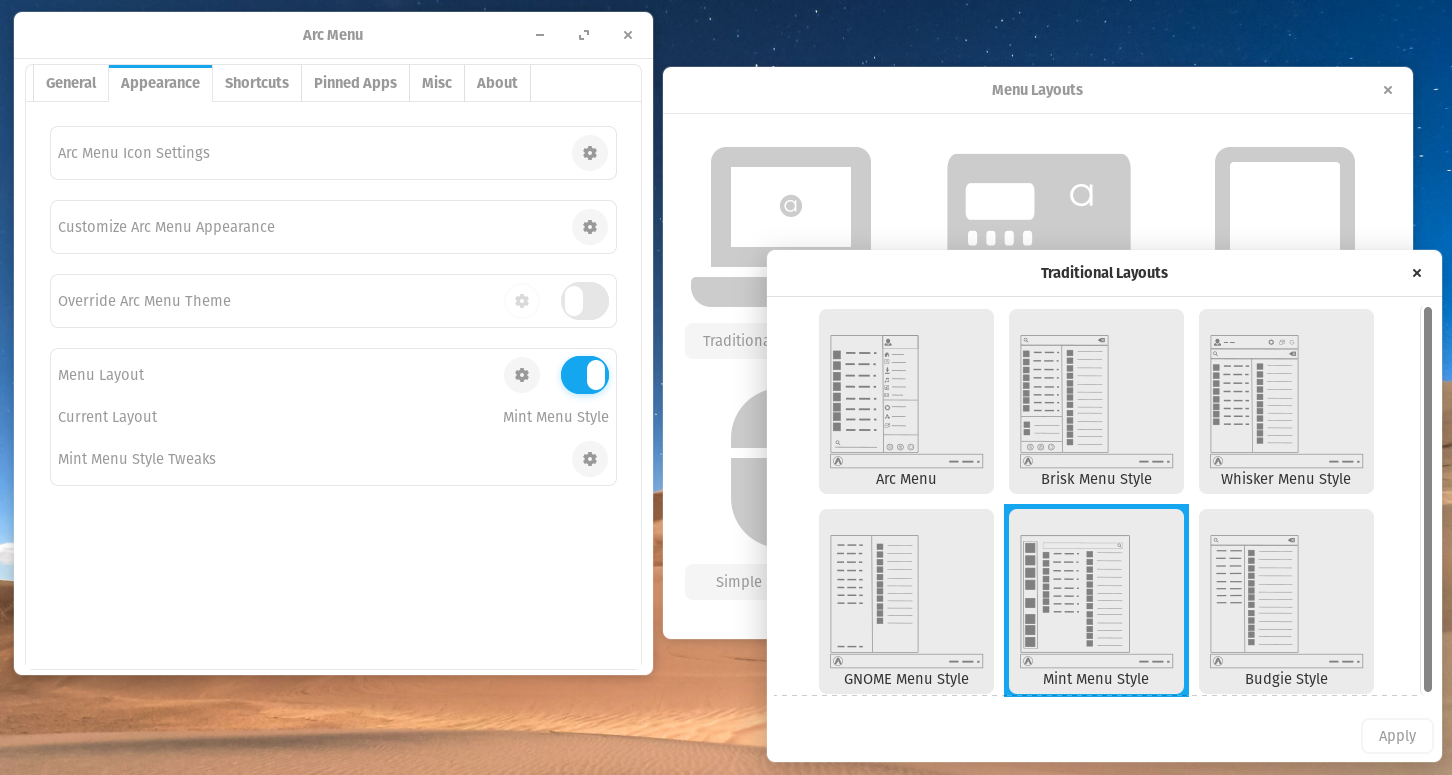Image resolution: width=1452 pixels, height=775 pixels.
Task: Maximize the Arc Menu window
Action: [x=584, y=35]
